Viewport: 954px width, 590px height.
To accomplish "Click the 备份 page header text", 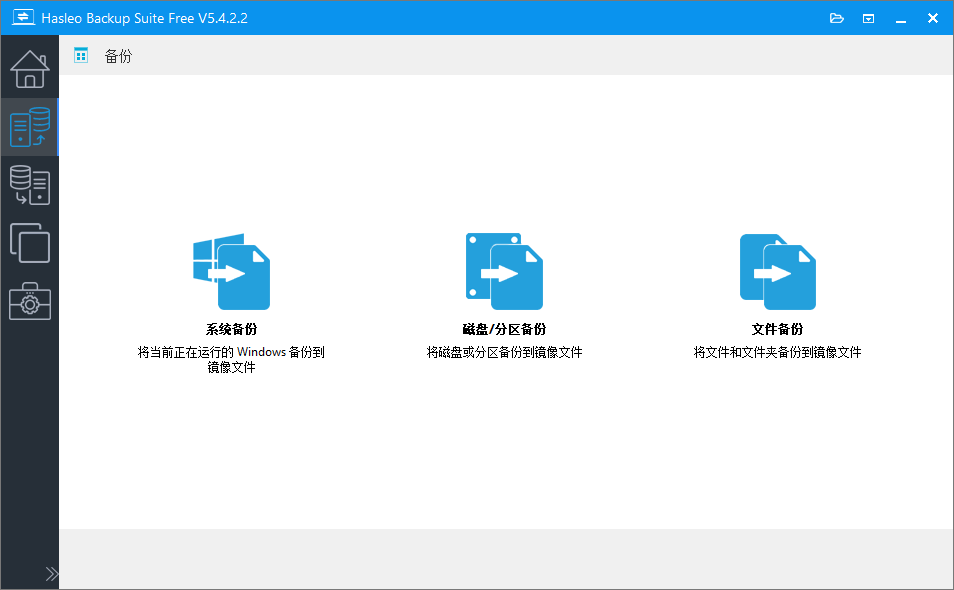I will (118, 56).
